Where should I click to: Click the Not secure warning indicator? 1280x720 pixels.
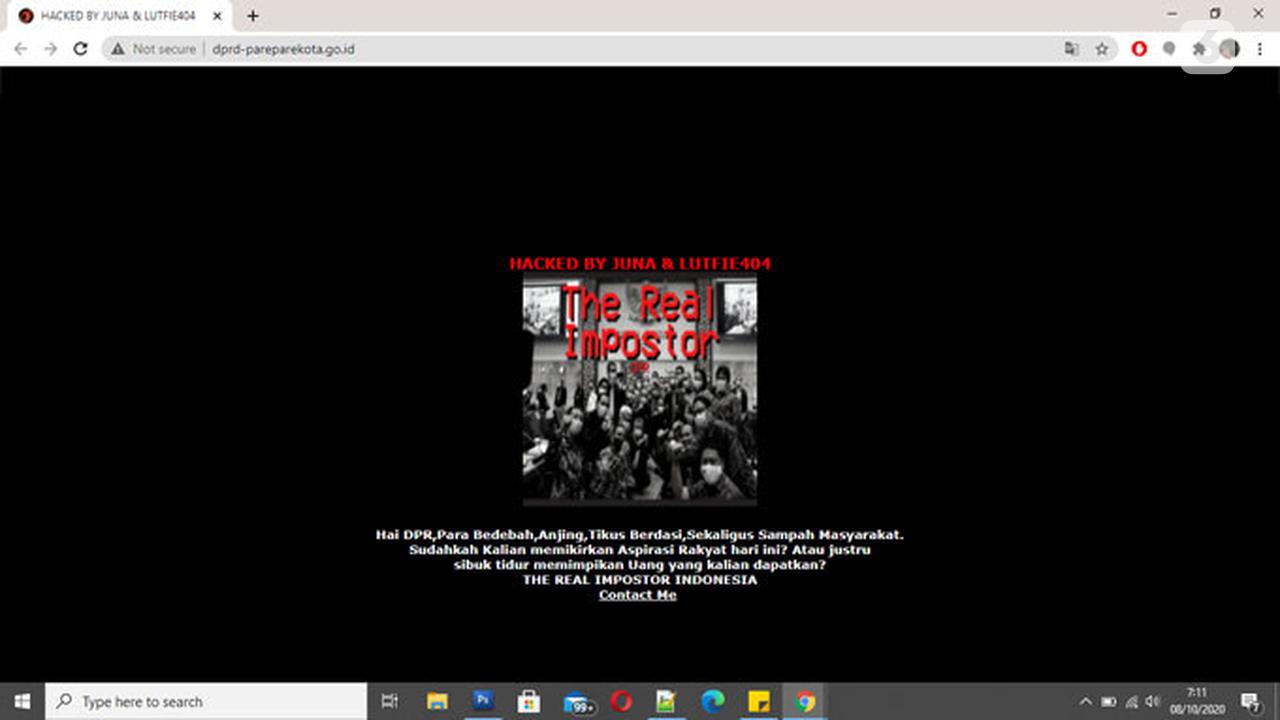(x=154, y=49)
